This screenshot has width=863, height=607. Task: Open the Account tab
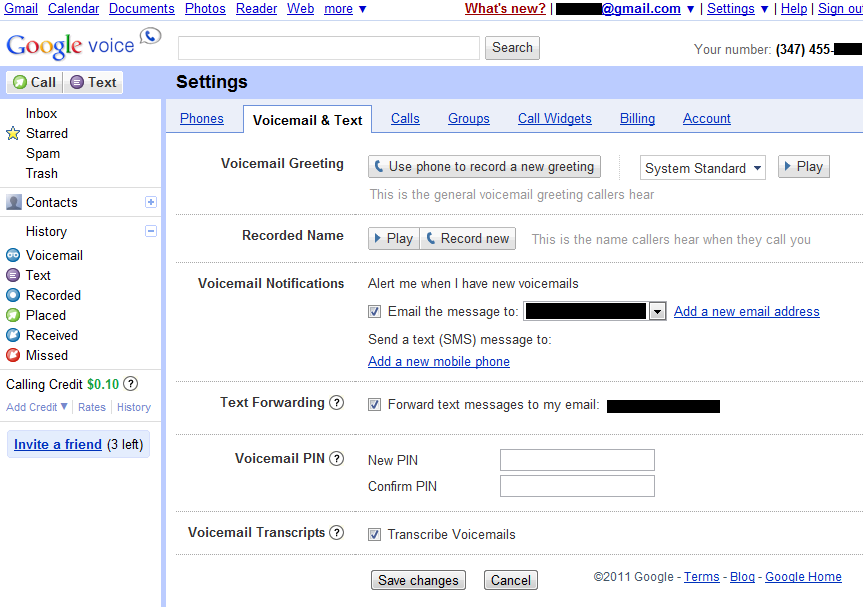[707, 118]
